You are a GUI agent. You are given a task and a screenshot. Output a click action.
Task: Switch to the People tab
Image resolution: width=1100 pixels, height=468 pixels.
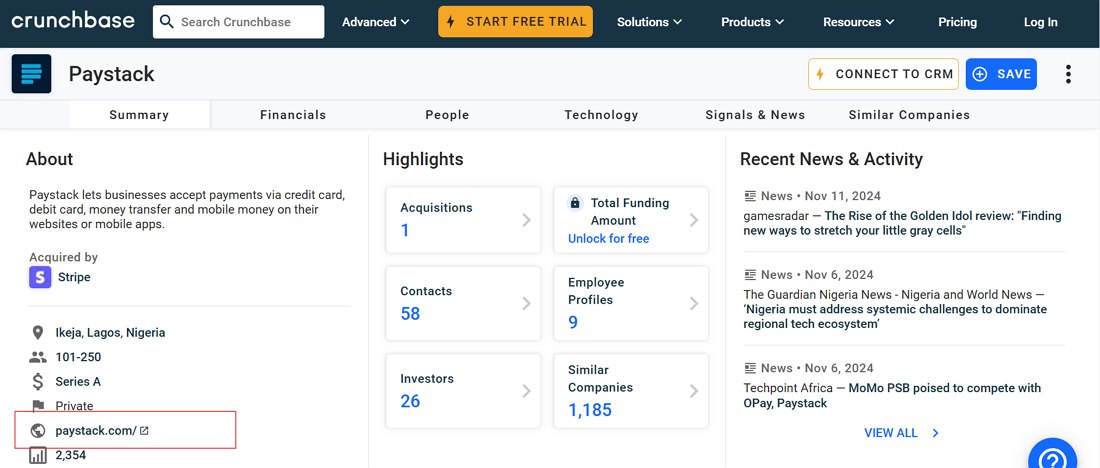(447, 115)
